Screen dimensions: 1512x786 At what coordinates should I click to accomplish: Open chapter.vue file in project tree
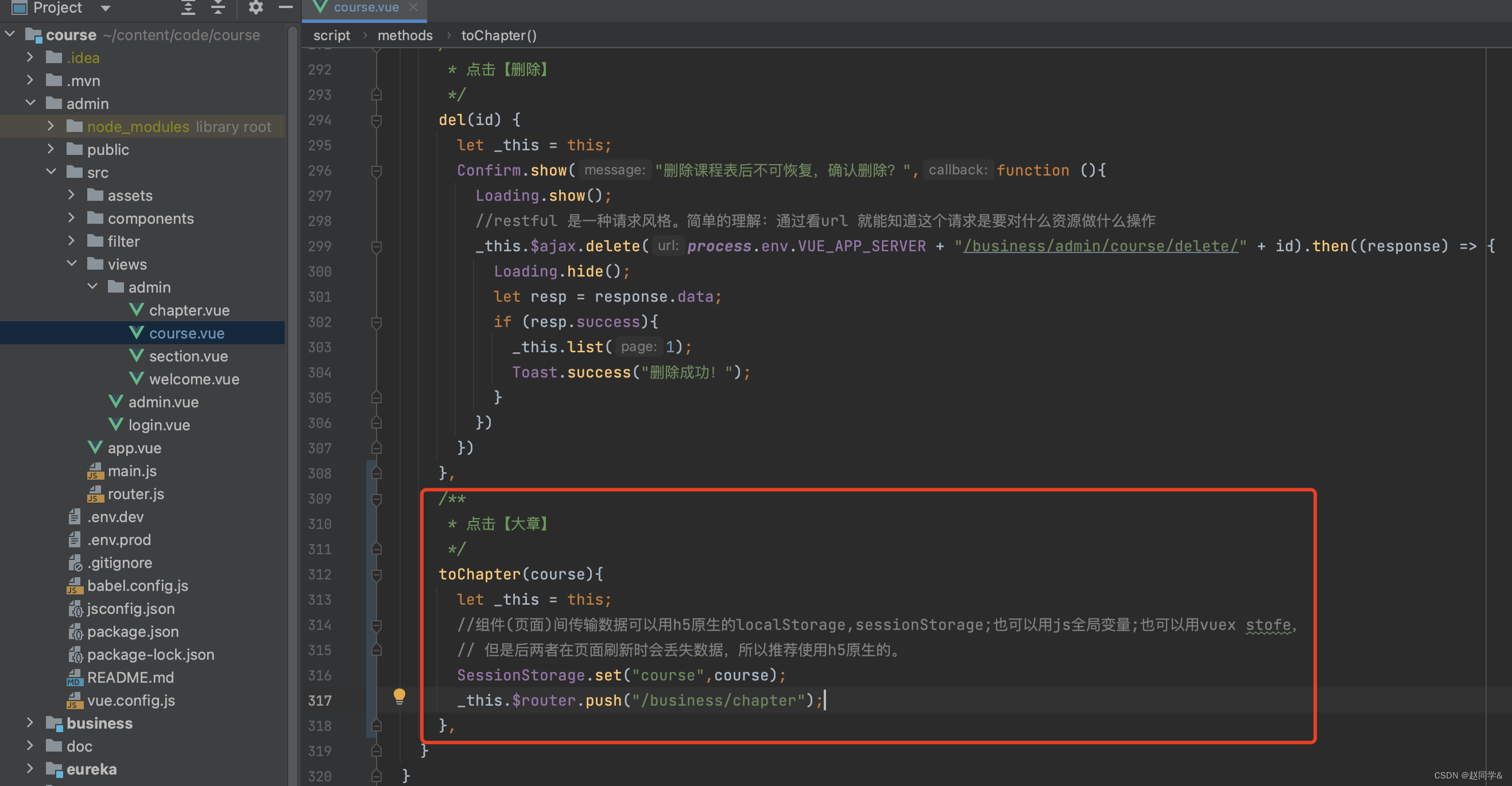tap(189, 310)
